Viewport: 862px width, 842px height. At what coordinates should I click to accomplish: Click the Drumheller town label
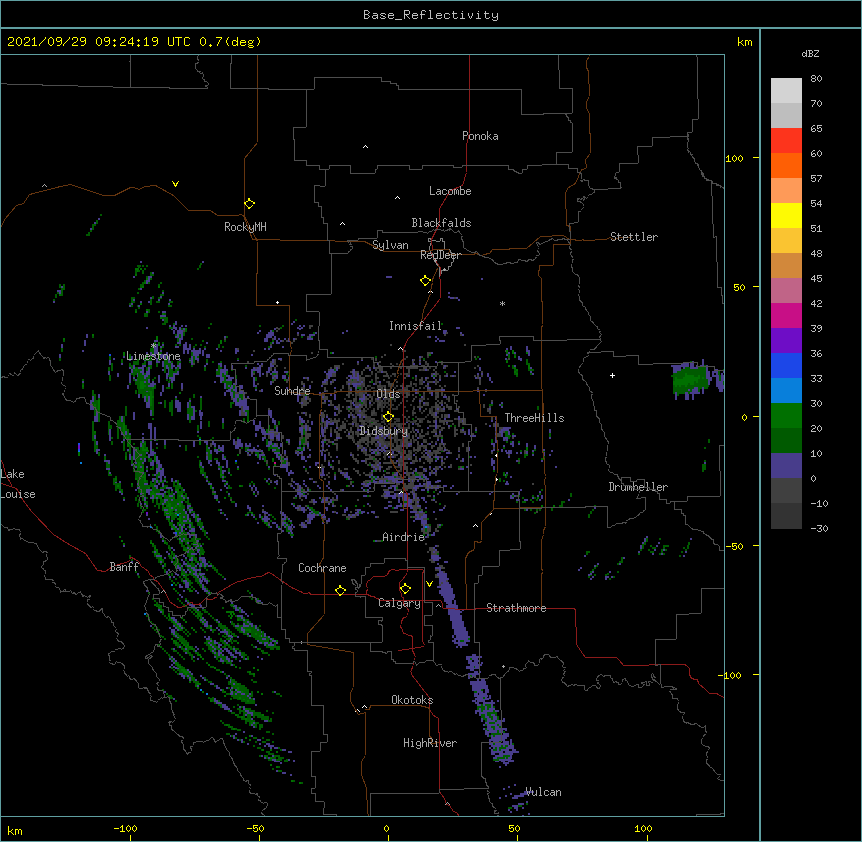click(638, 487)
